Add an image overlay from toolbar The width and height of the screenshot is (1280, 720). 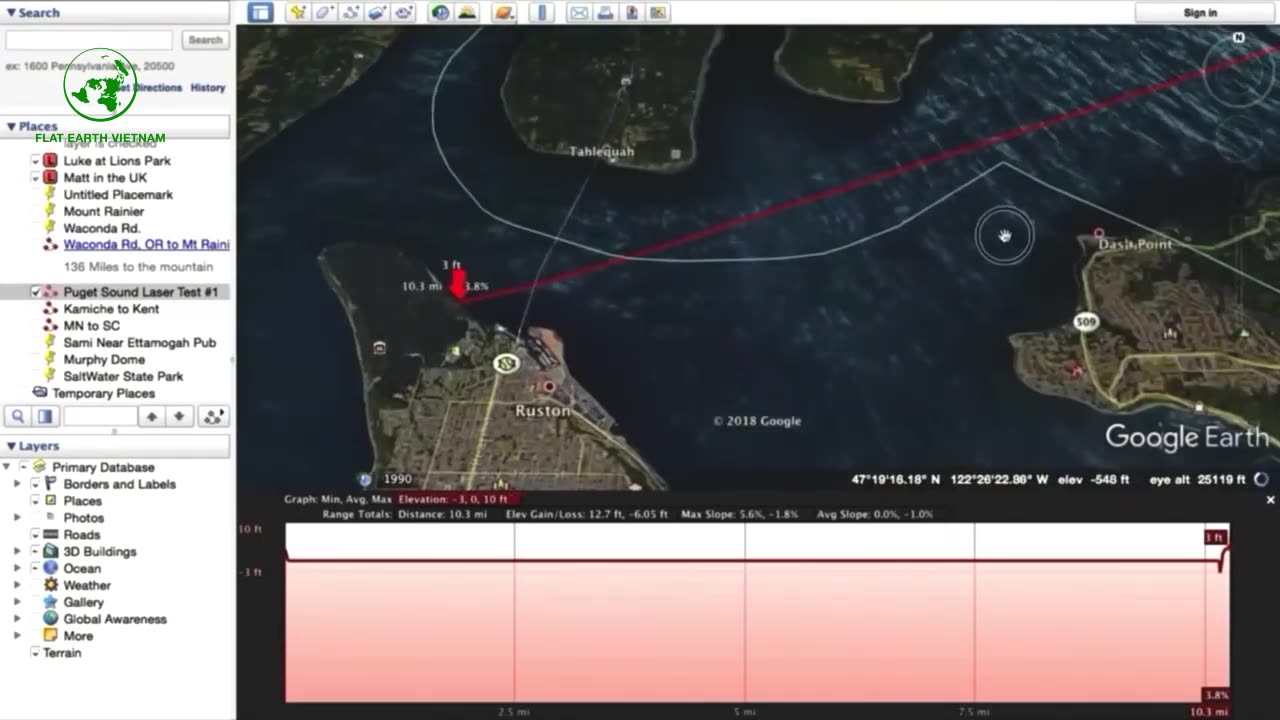[x=377, y=12]
